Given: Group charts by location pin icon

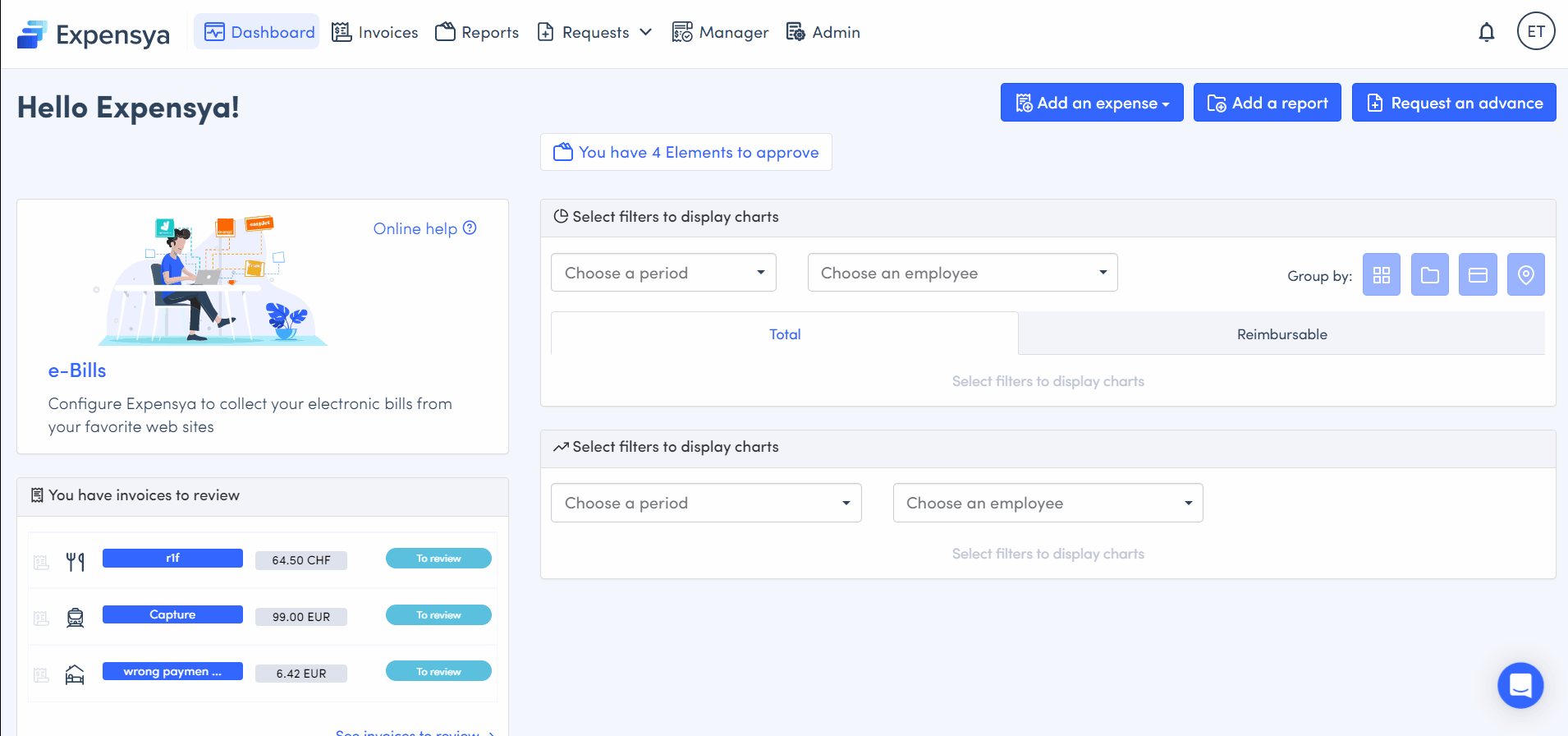Looking at the screenshot, I should click(1525, 275).
